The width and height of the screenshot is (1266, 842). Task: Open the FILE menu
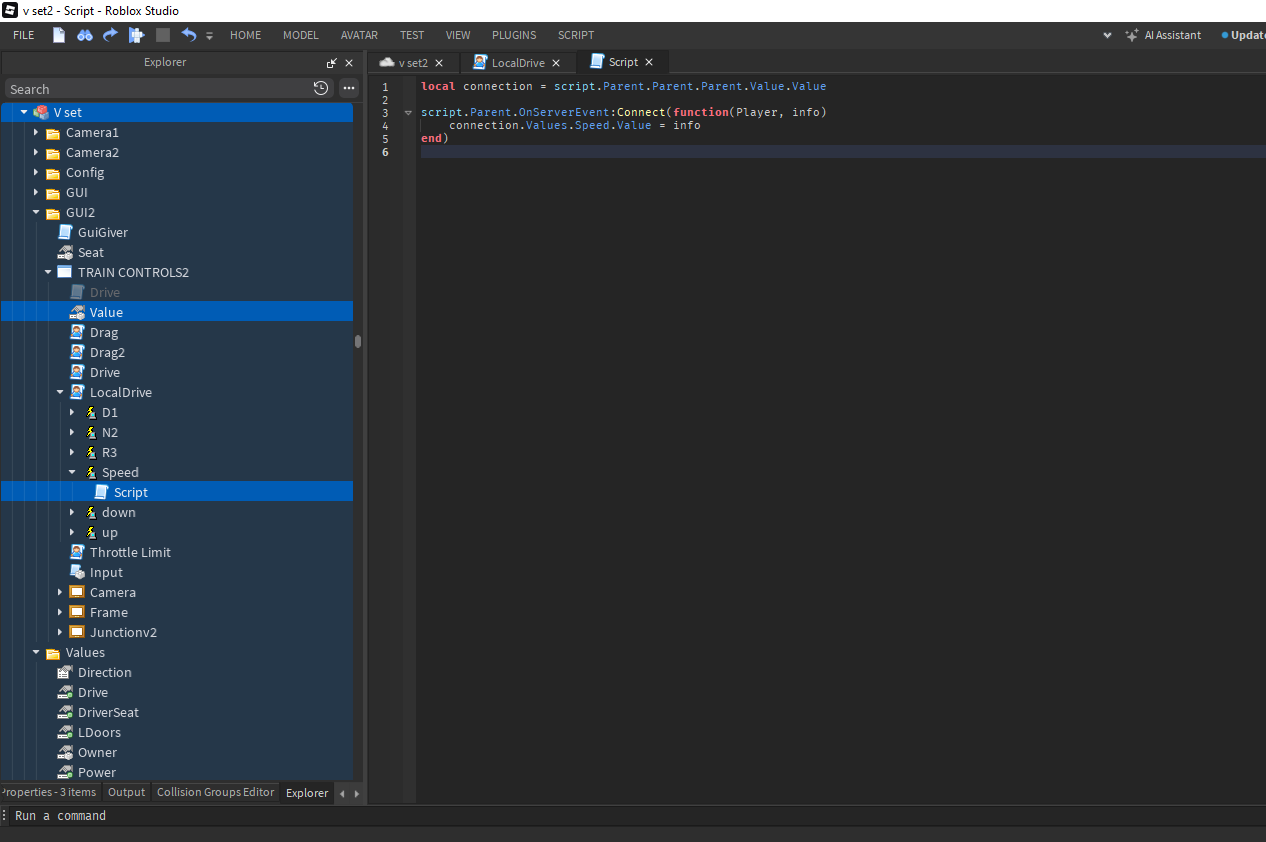pos(22,34)
